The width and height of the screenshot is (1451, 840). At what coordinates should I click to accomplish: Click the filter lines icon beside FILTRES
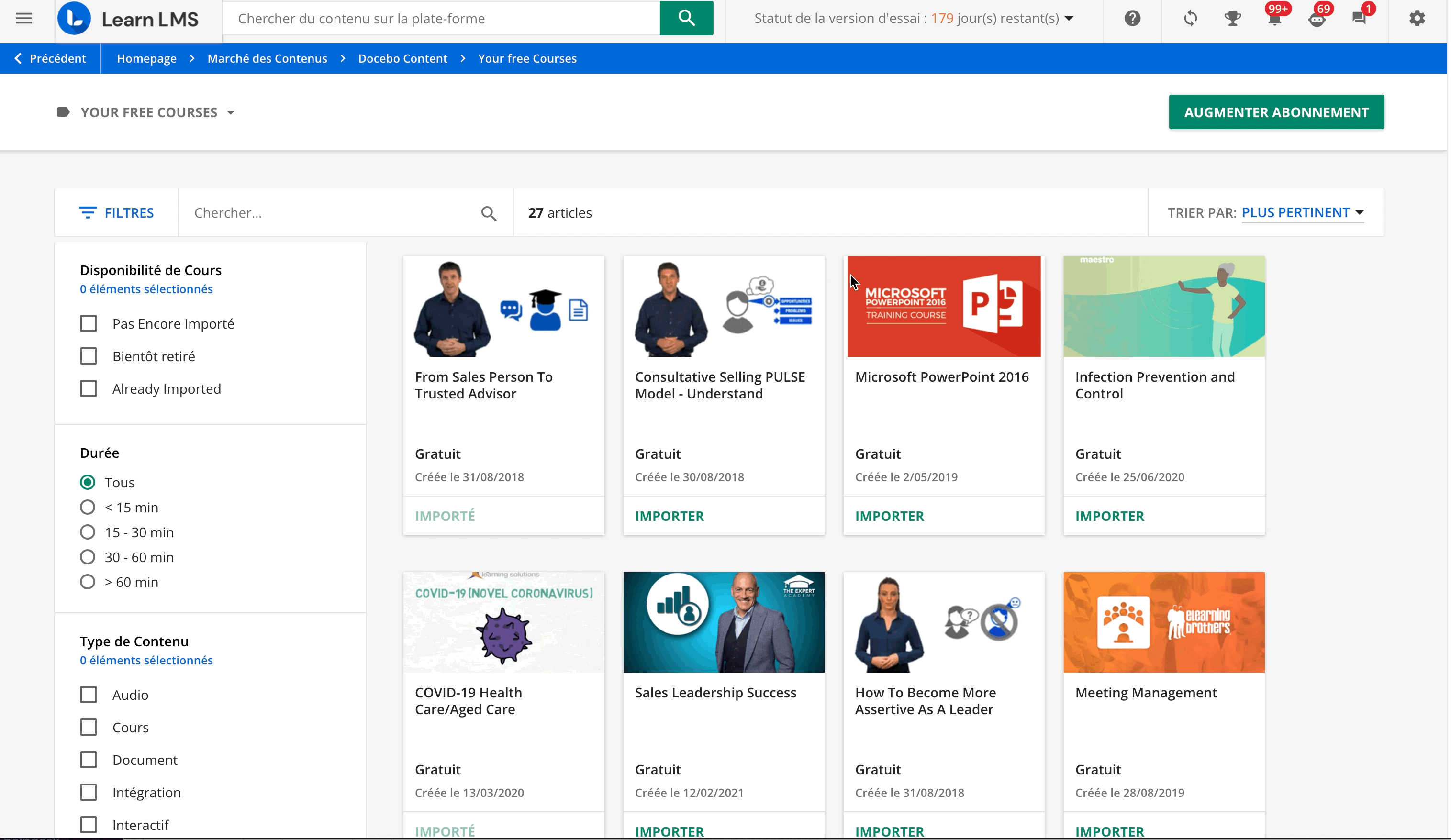pyautogui.click(x=87, y=213)
